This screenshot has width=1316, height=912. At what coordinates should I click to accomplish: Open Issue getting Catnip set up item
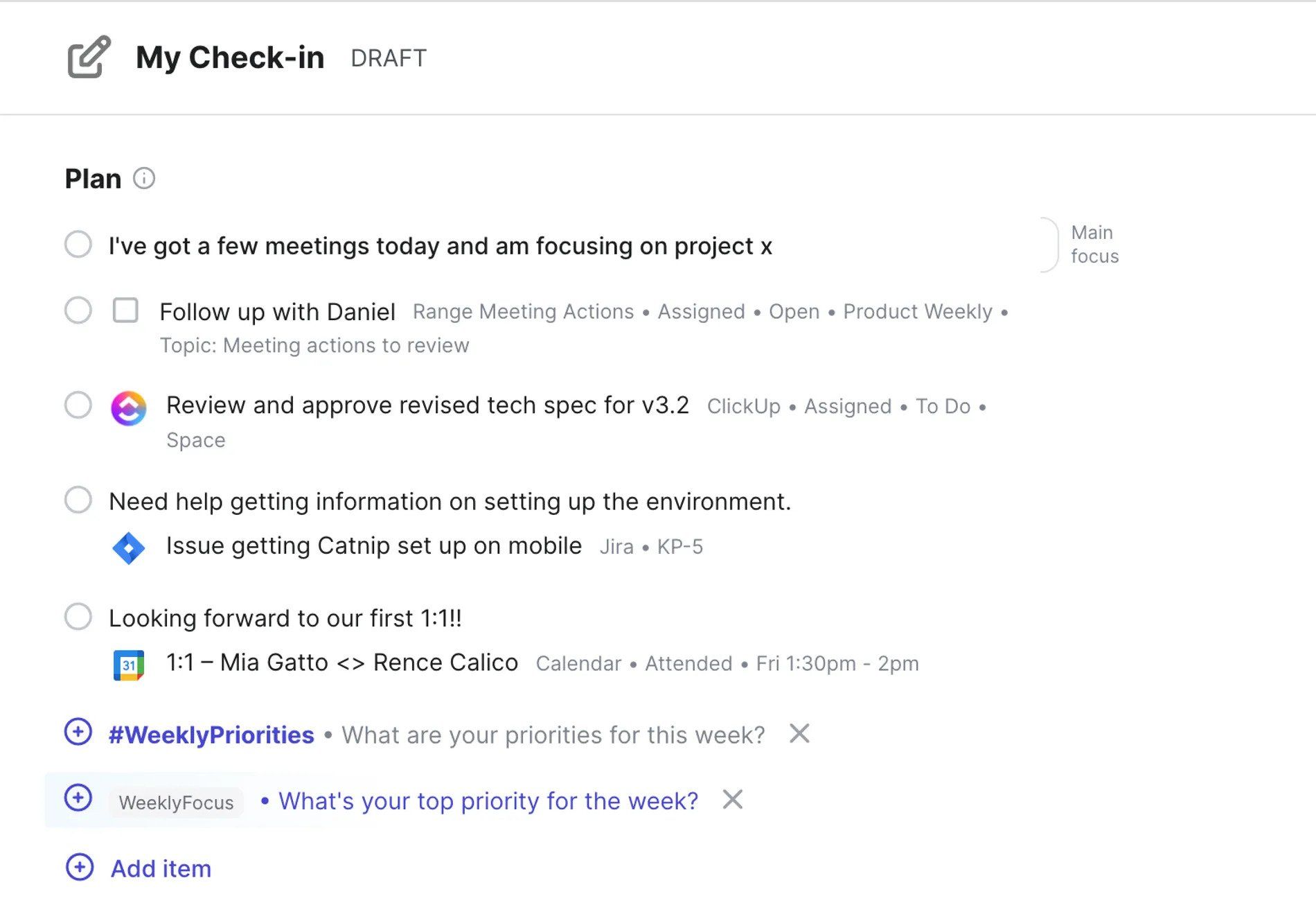point(374,546)
